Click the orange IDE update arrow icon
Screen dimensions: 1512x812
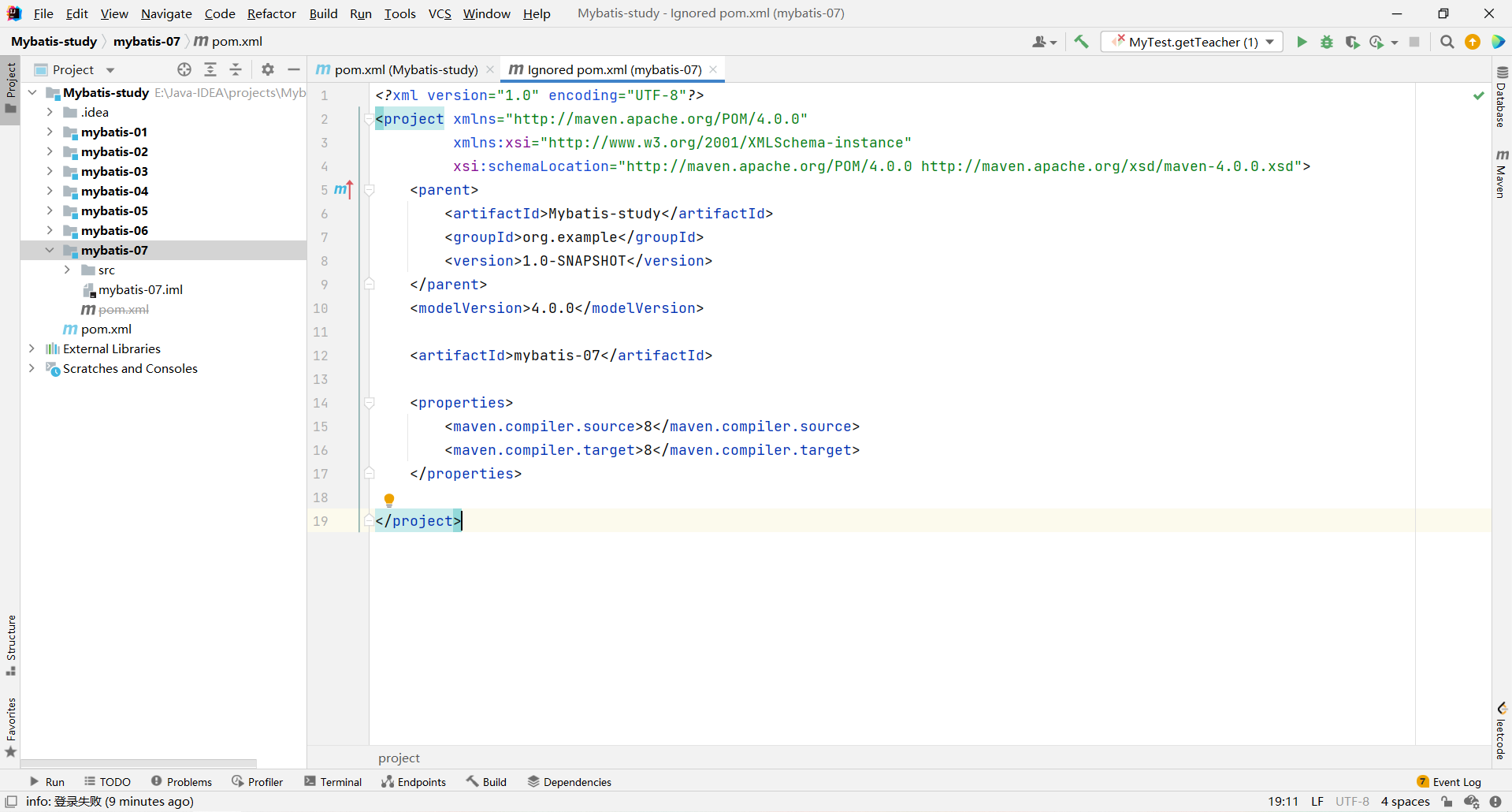pos(1472,42)
